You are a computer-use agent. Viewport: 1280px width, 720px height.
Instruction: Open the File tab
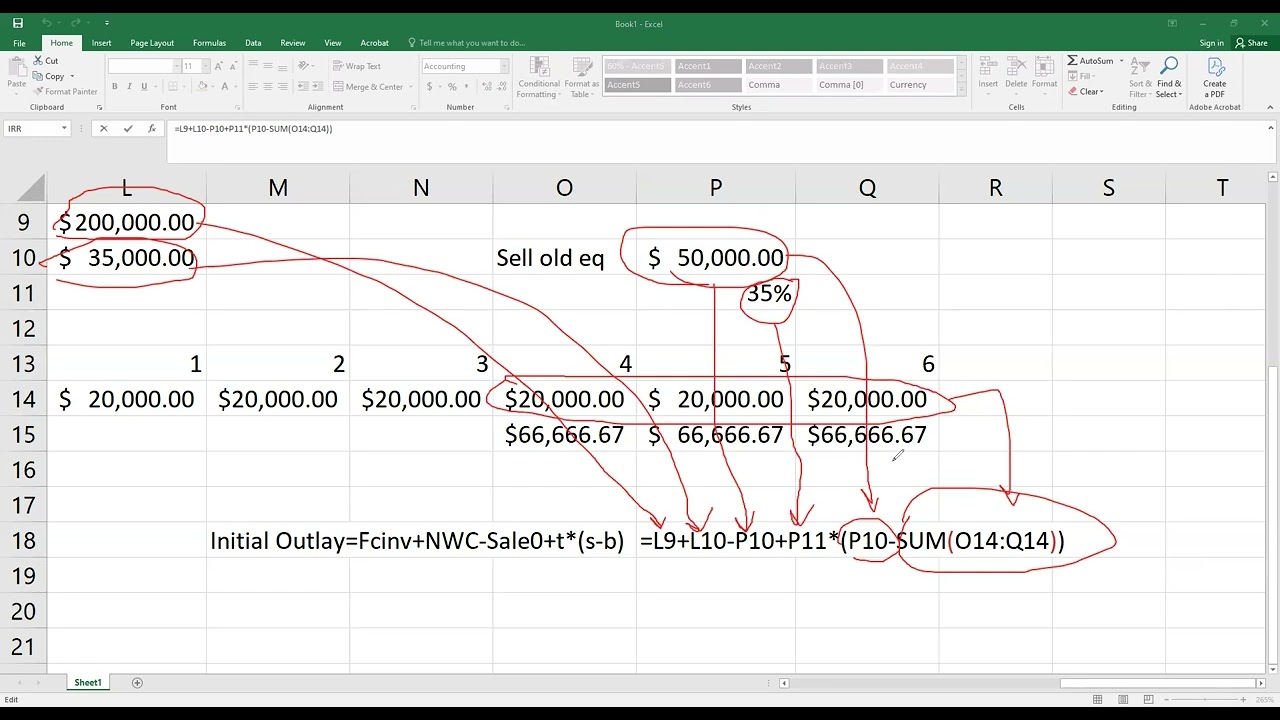pos(19,43)
